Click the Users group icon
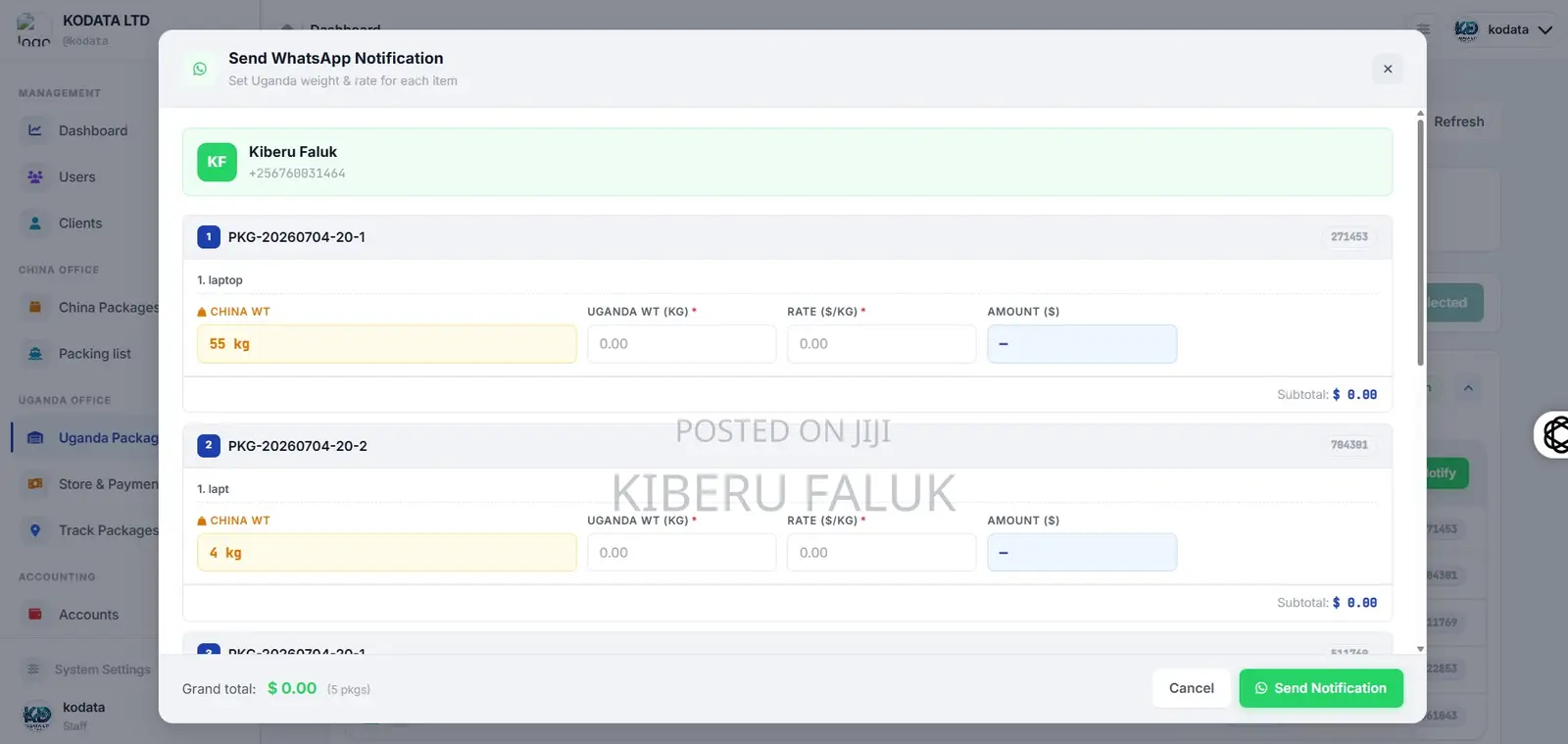 35,177
